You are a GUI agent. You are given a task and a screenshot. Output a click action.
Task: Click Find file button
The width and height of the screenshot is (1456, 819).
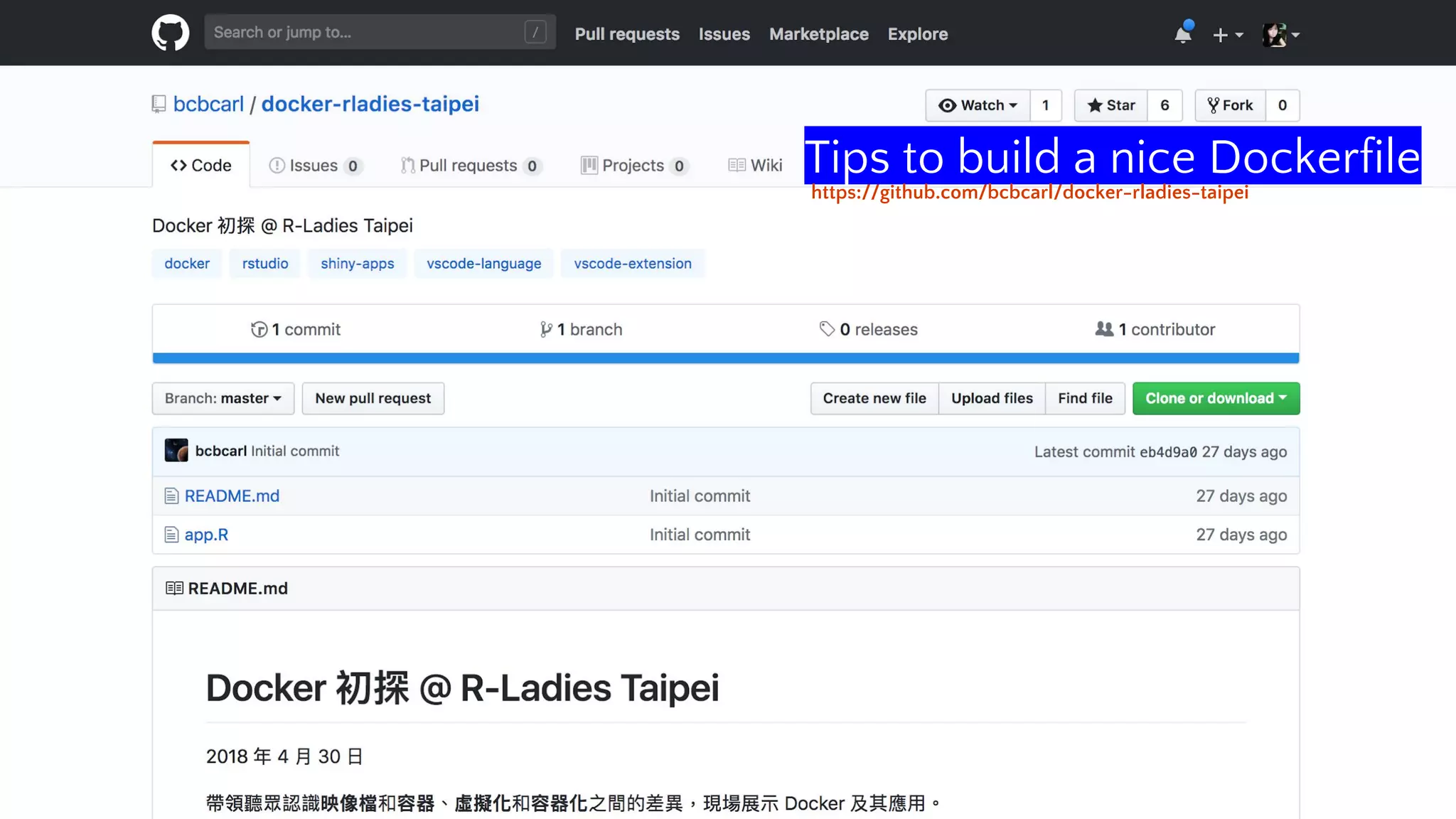(1085, 398)
